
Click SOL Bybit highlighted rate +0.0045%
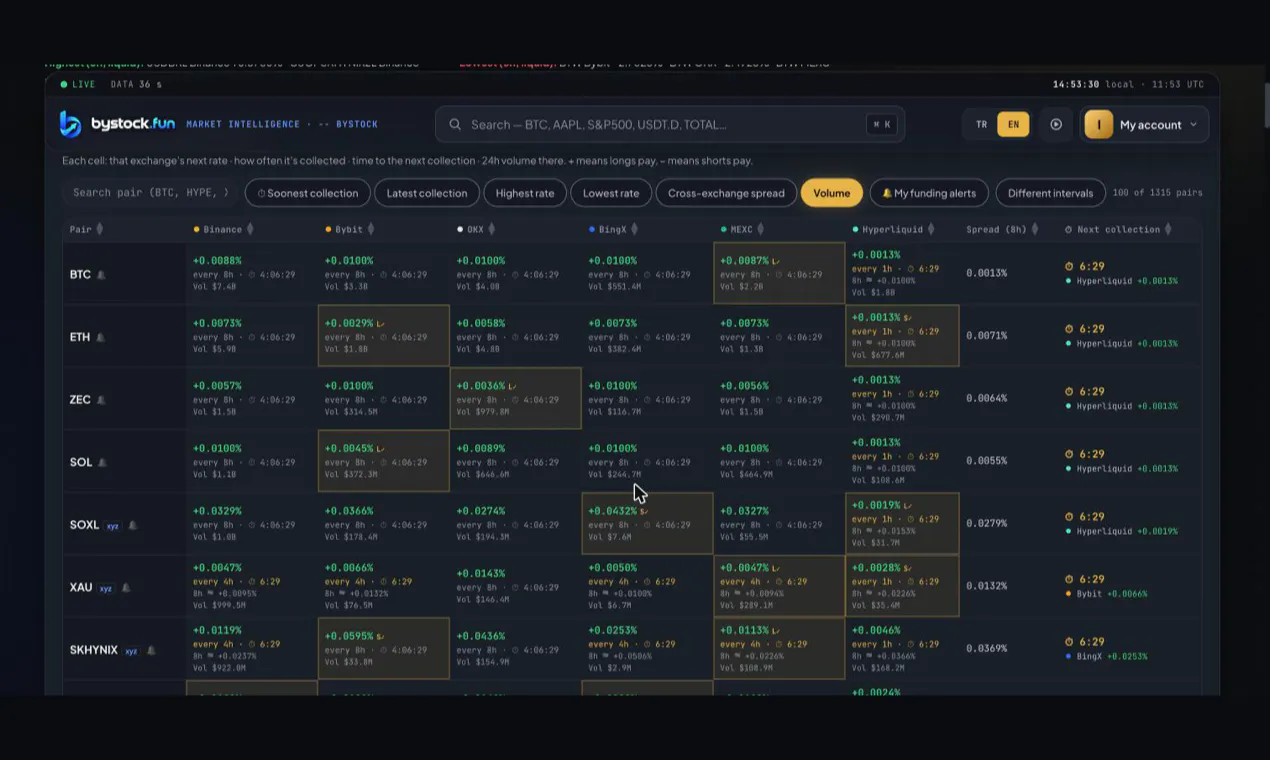[349, 449]
